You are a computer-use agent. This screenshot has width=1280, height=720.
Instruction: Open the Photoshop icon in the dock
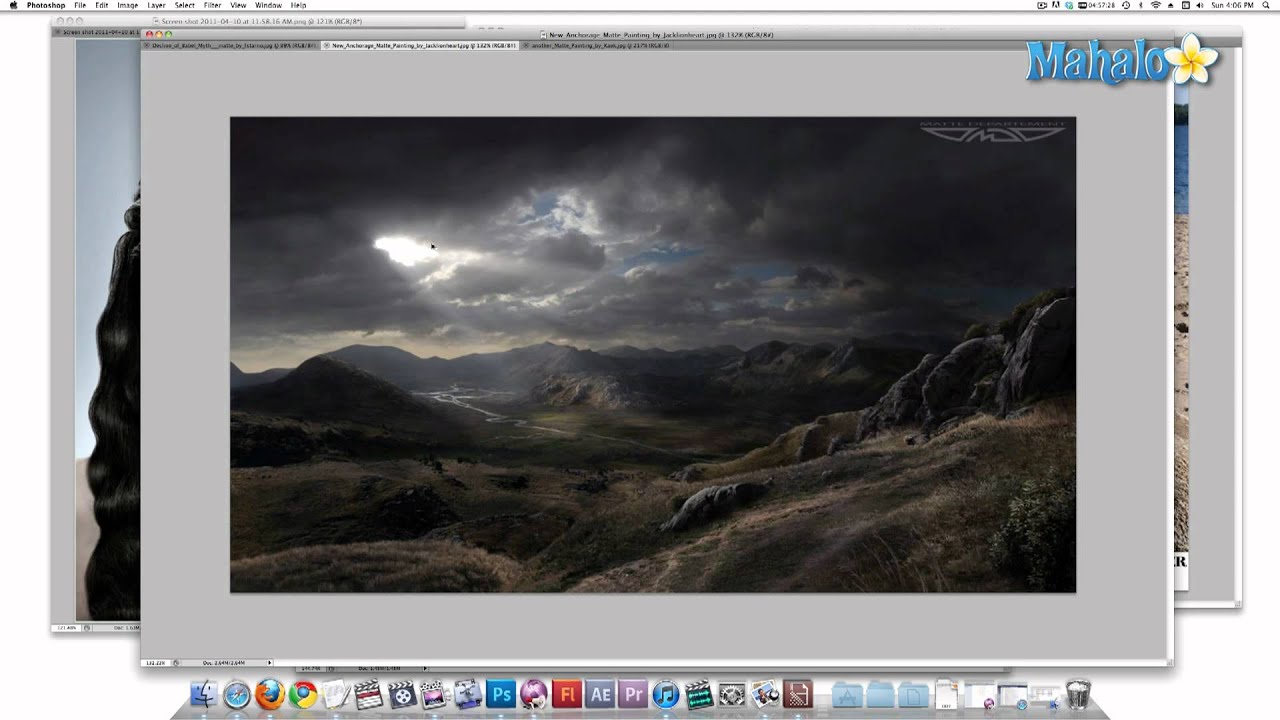point(501,694)
